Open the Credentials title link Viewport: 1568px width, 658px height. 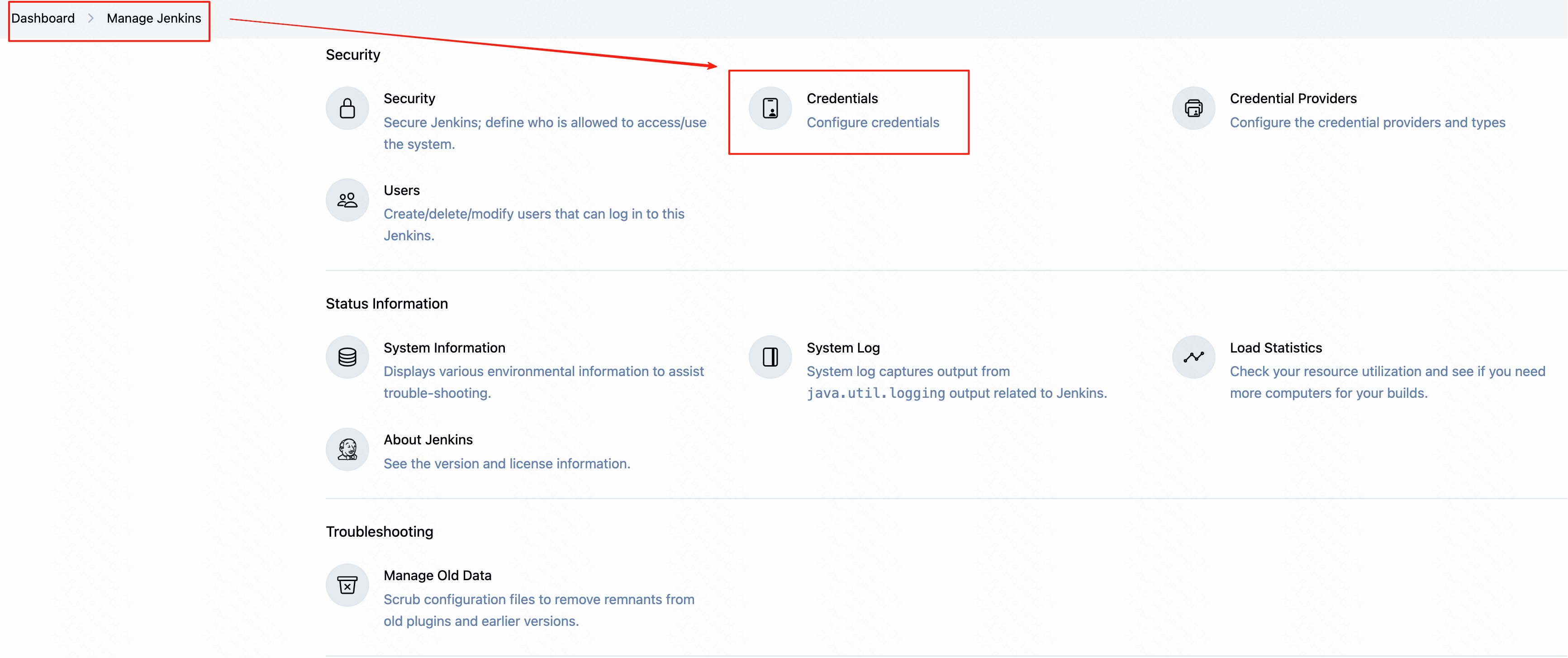coord(842,99)
